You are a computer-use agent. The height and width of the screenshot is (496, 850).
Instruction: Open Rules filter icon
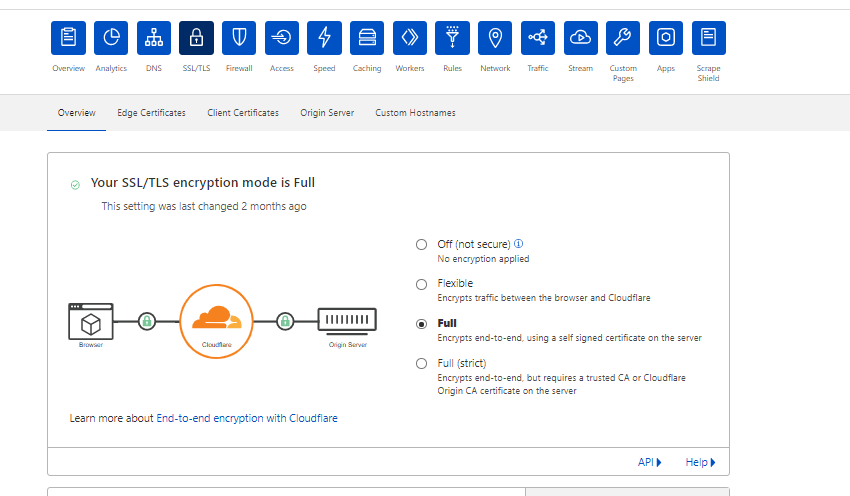(x=452, y=38)
